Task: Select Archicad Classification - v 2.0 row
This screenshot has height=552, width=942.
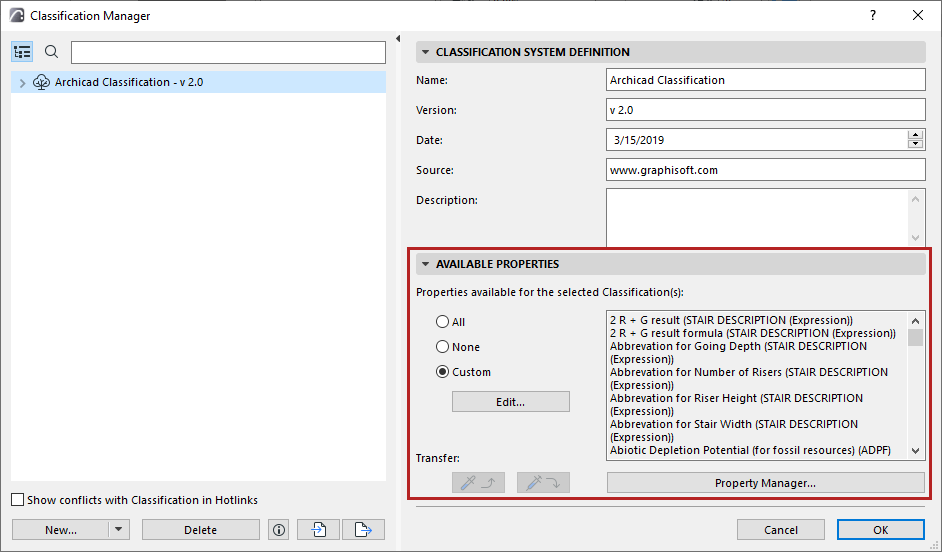Action: [x=198, y=82]
